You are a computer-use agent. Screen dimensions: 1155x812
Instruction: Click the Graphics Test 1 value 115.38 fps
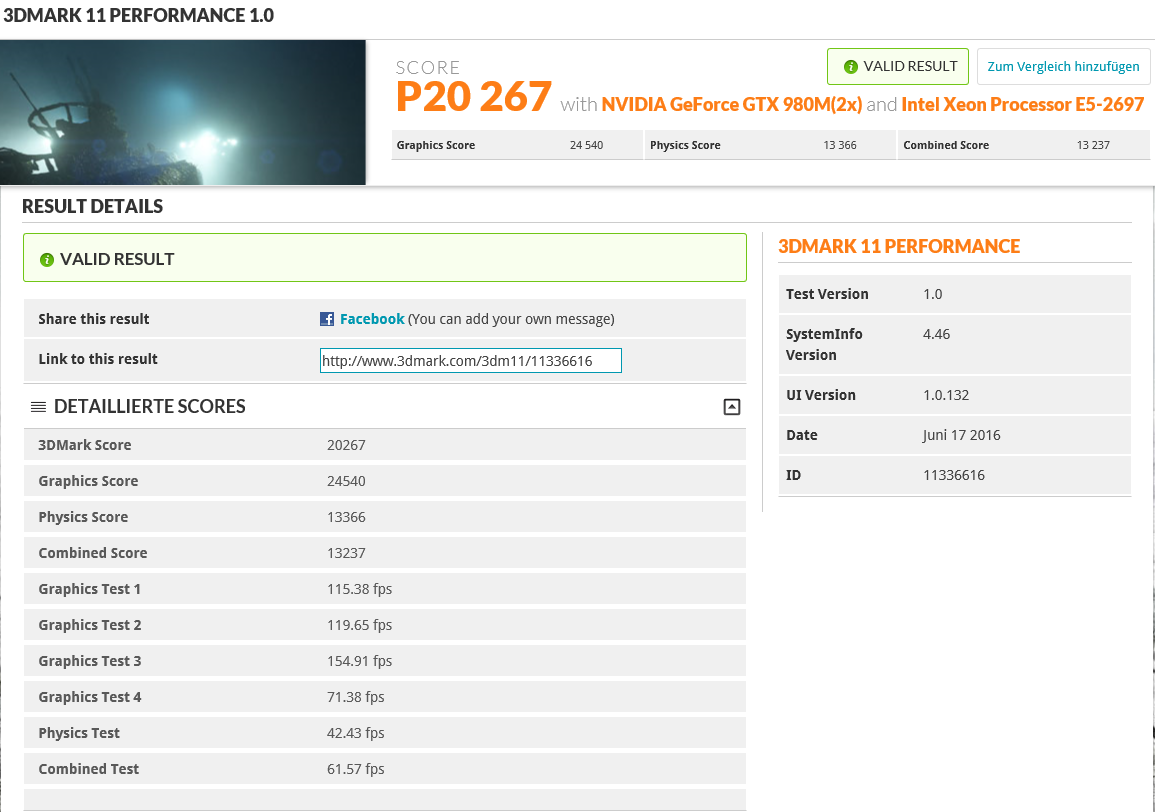pos(359,589)
